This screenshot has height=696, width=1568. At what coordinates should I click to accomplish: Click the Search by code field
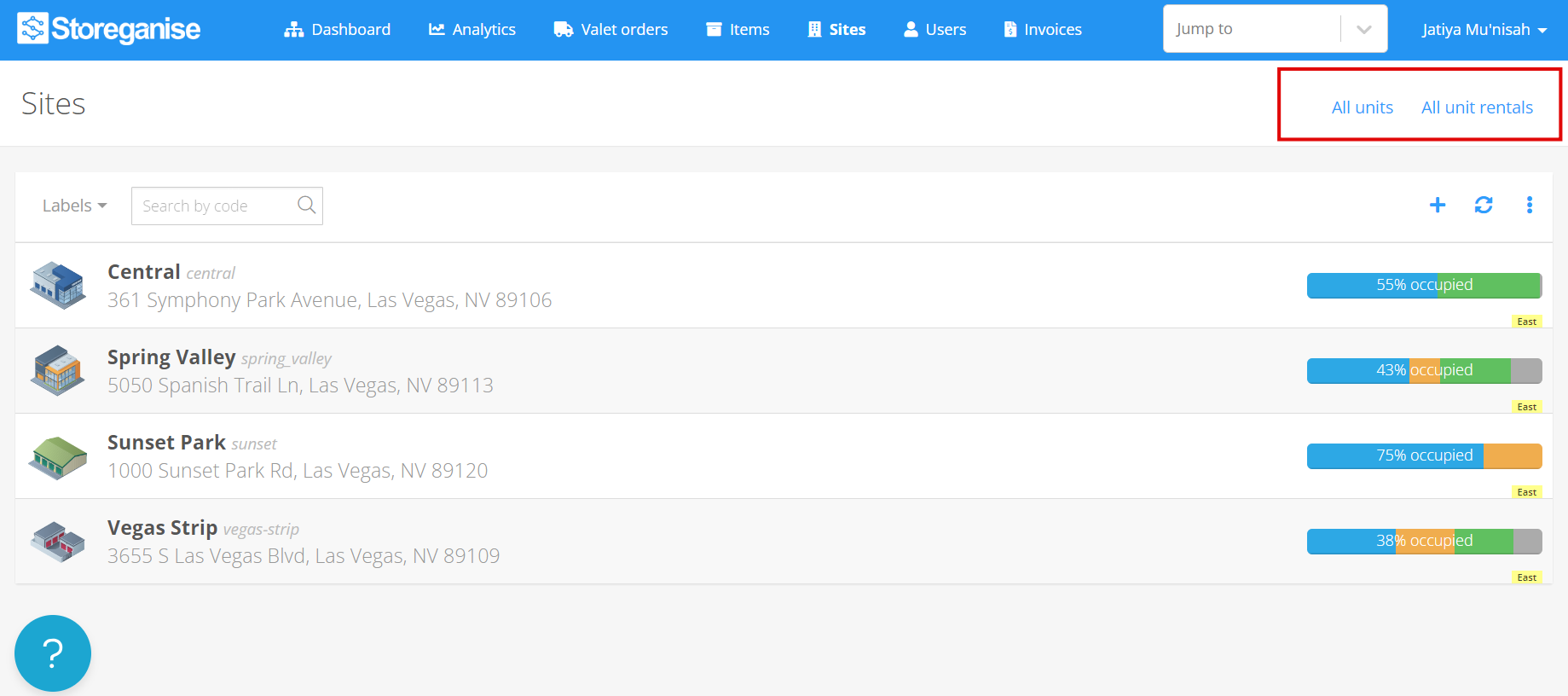tap(227, 206)
